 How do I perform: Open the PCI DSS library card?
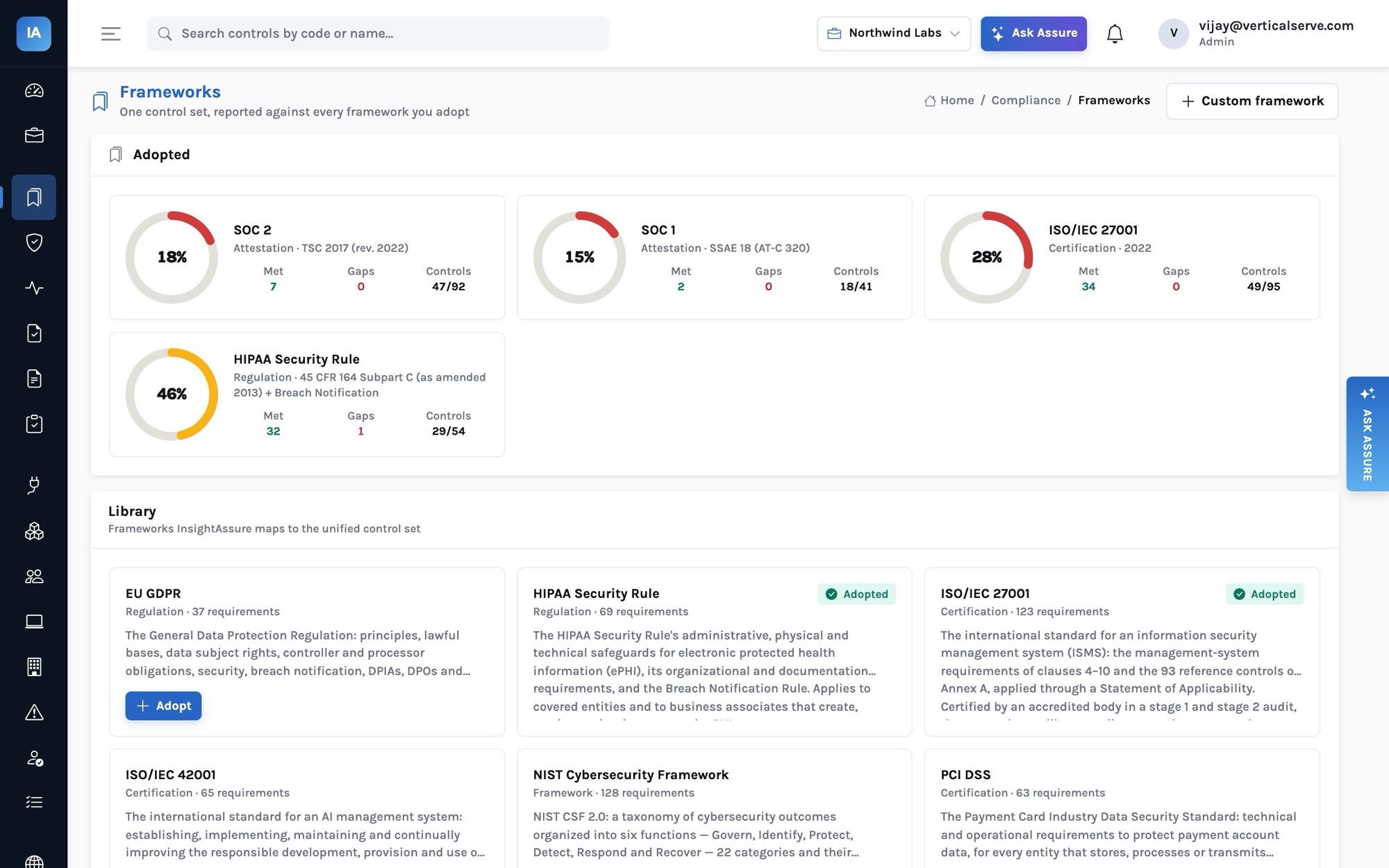coord(1122,808)
